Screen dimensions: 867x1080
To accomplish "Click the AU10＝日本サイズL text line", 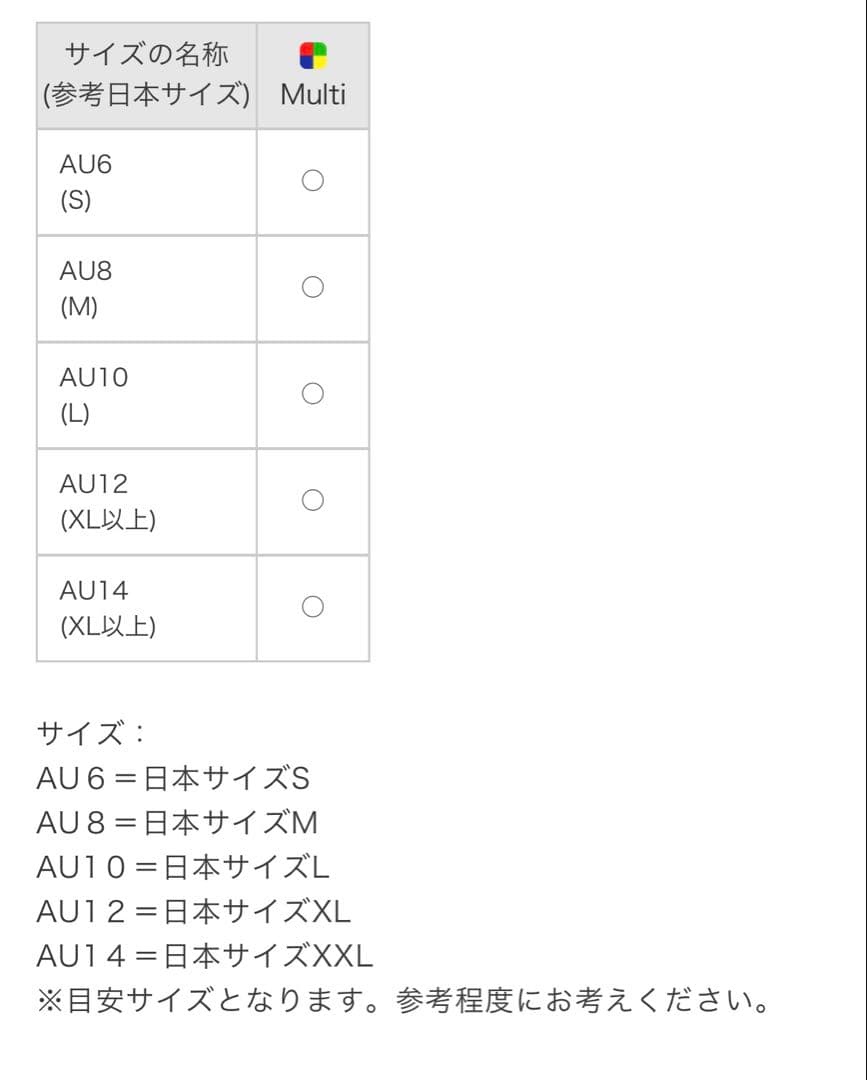I will point(183,867).
